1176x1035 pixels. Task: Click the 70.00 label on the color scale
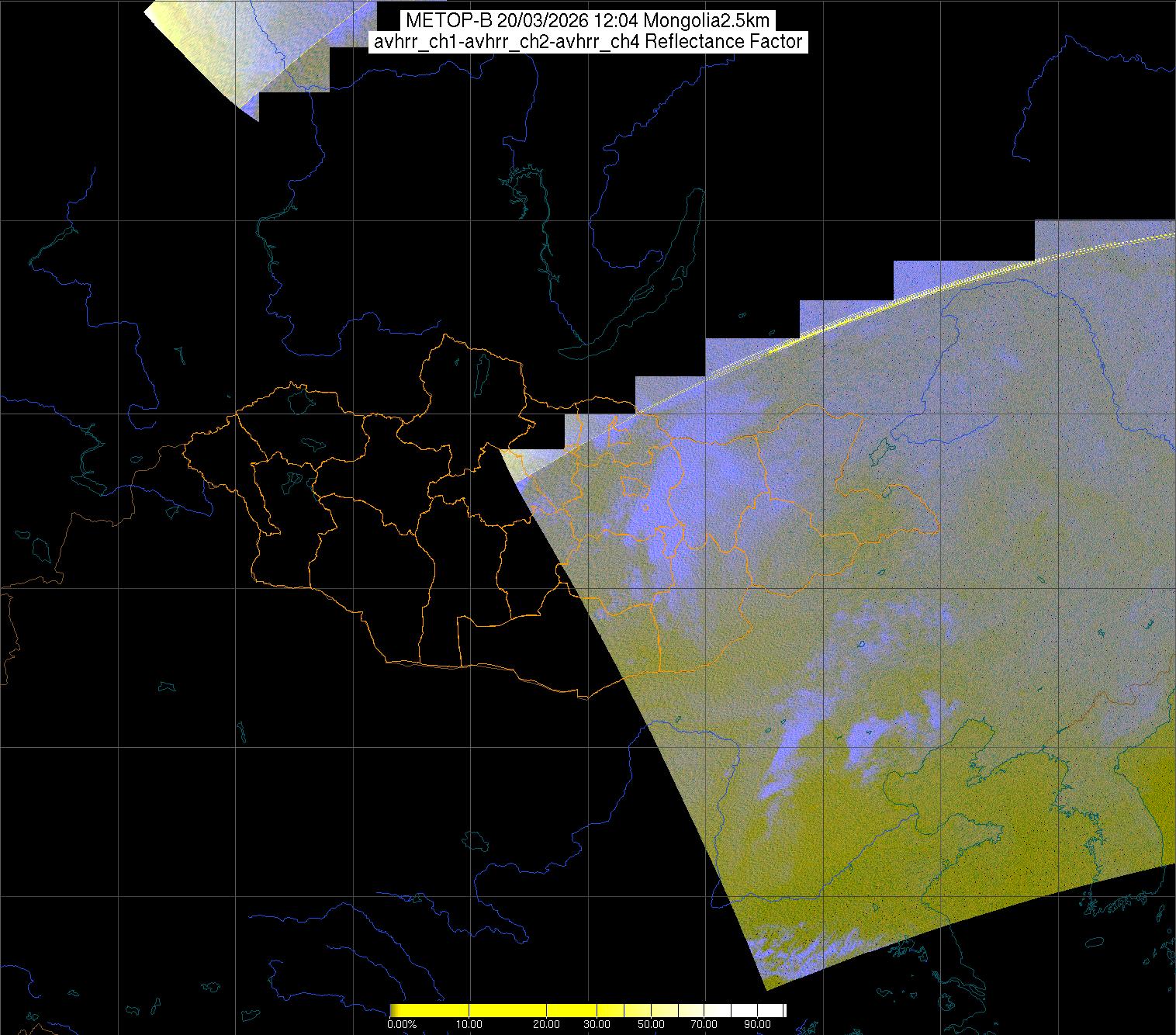[704, 1025]
